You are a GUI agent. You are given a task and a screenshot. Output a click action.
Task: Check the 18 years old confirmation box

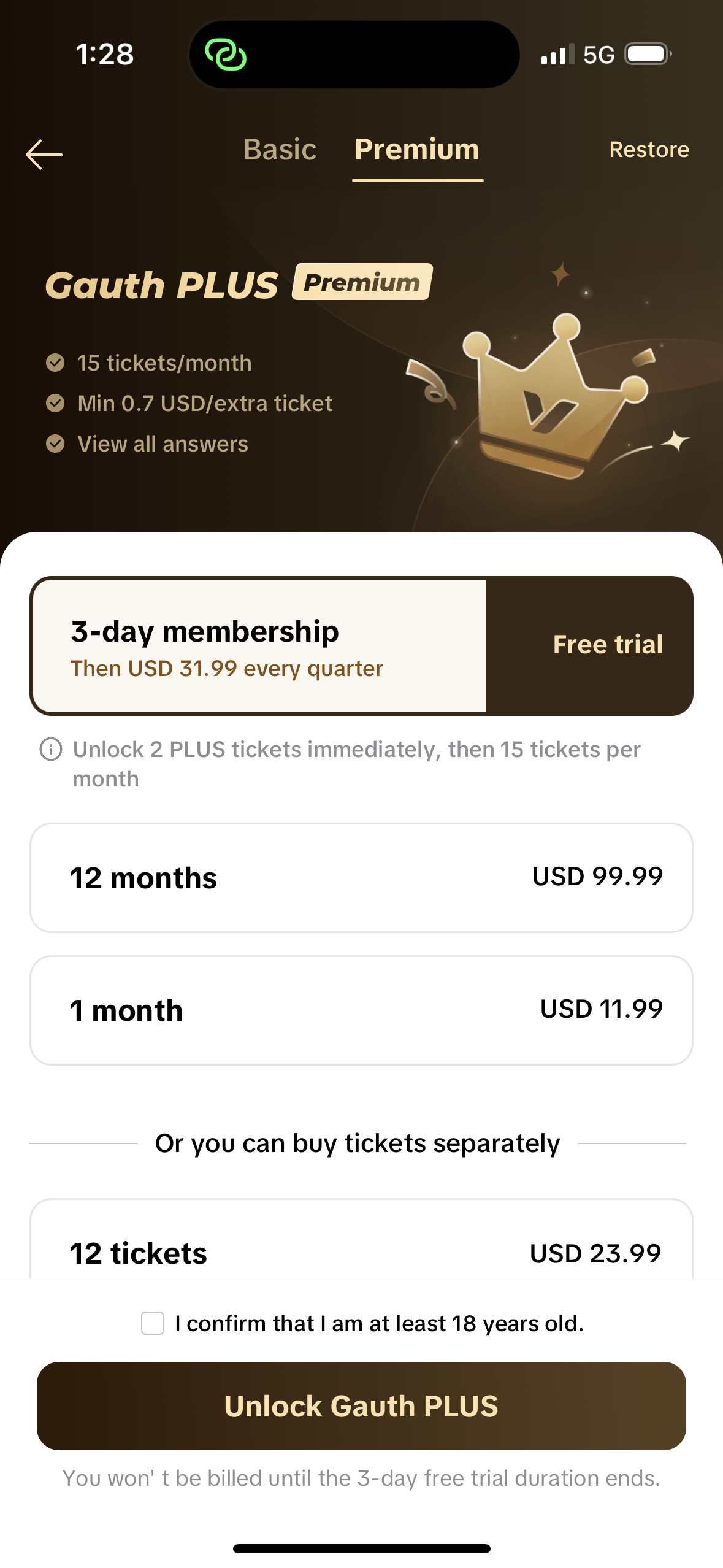(x=153, y=1323)
